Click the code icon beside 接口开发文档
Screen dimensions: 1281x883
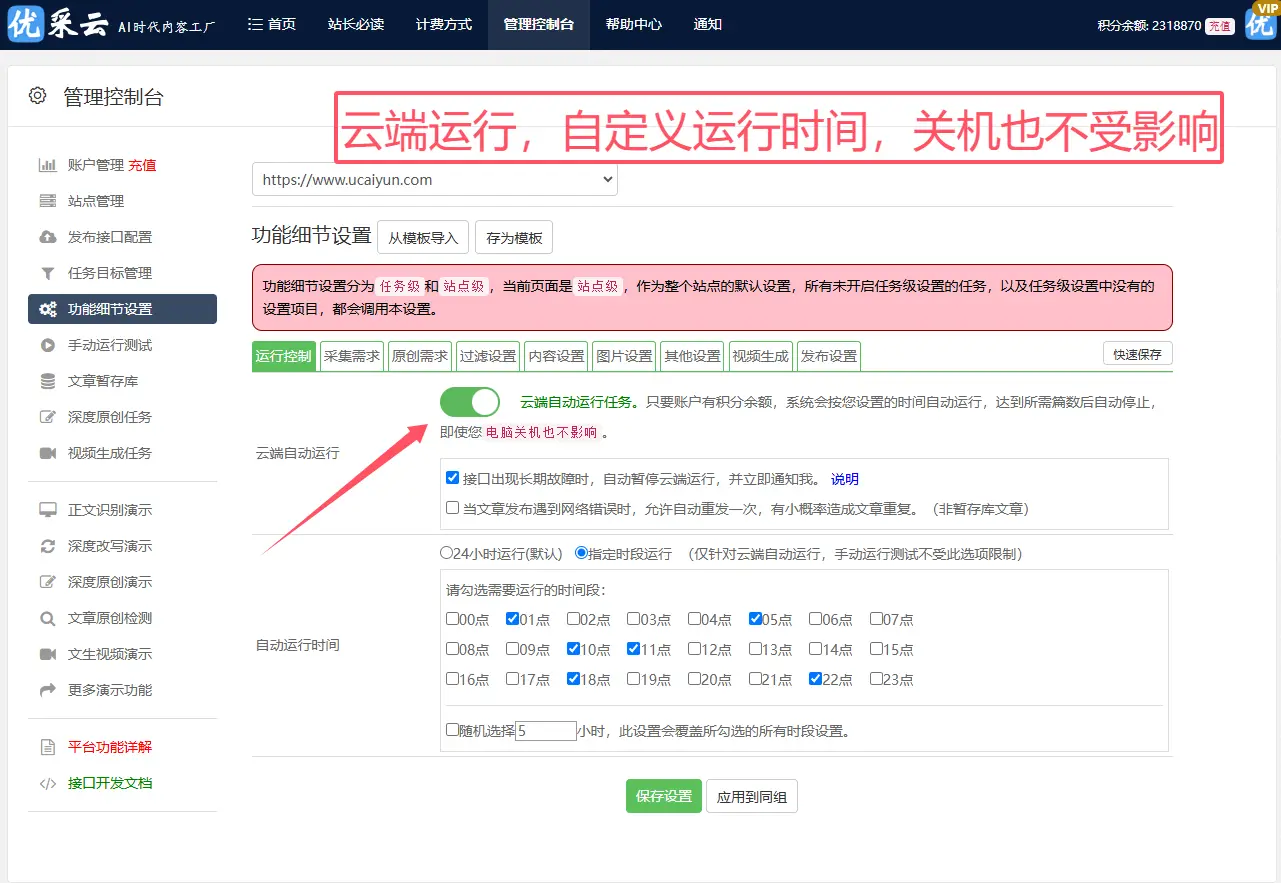(47, 783)
